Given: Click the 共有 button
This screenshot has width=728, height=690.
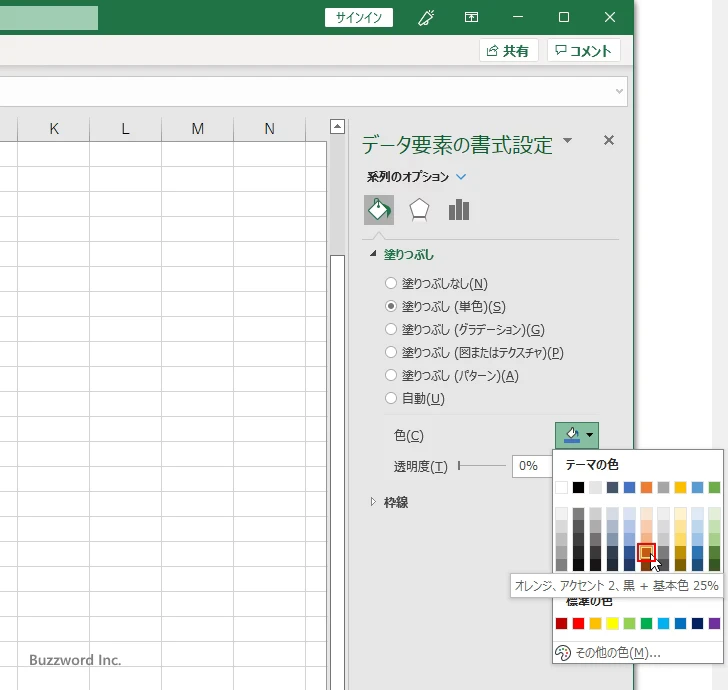Looking at the screenshot, I should coord(508,51).
